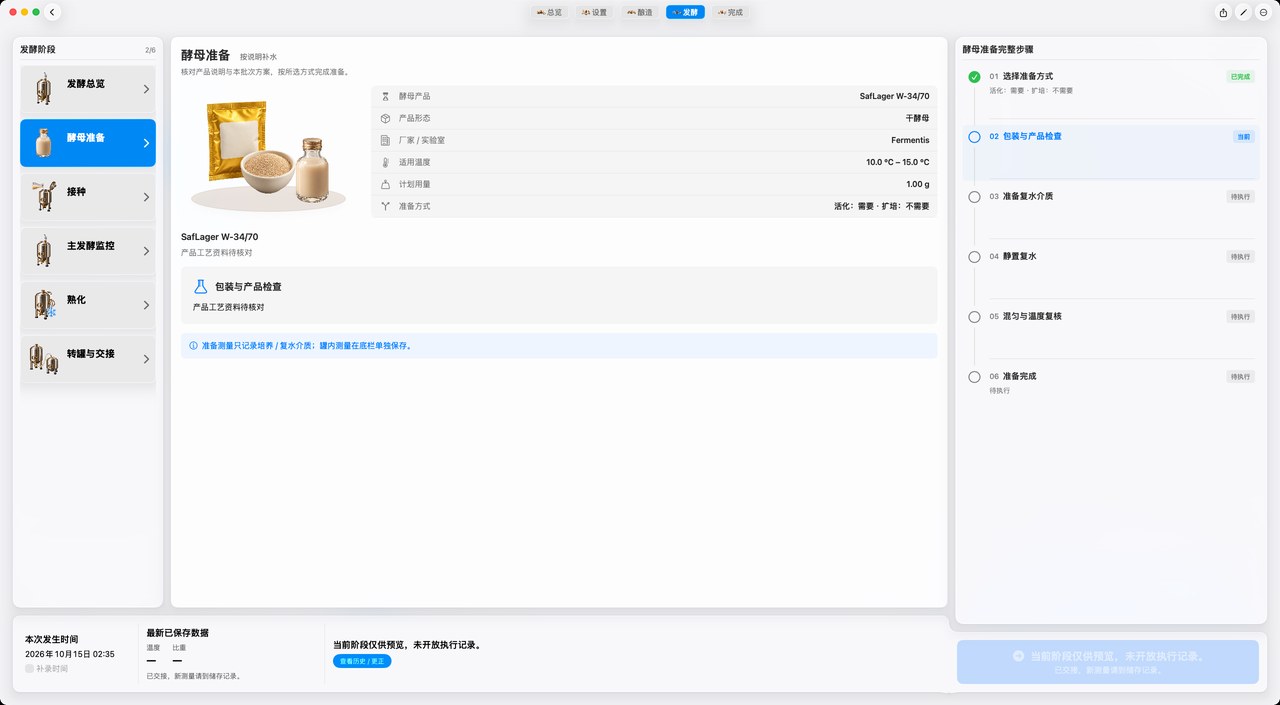Click the SafLager W-34/70 value in the table

[894, 96]
